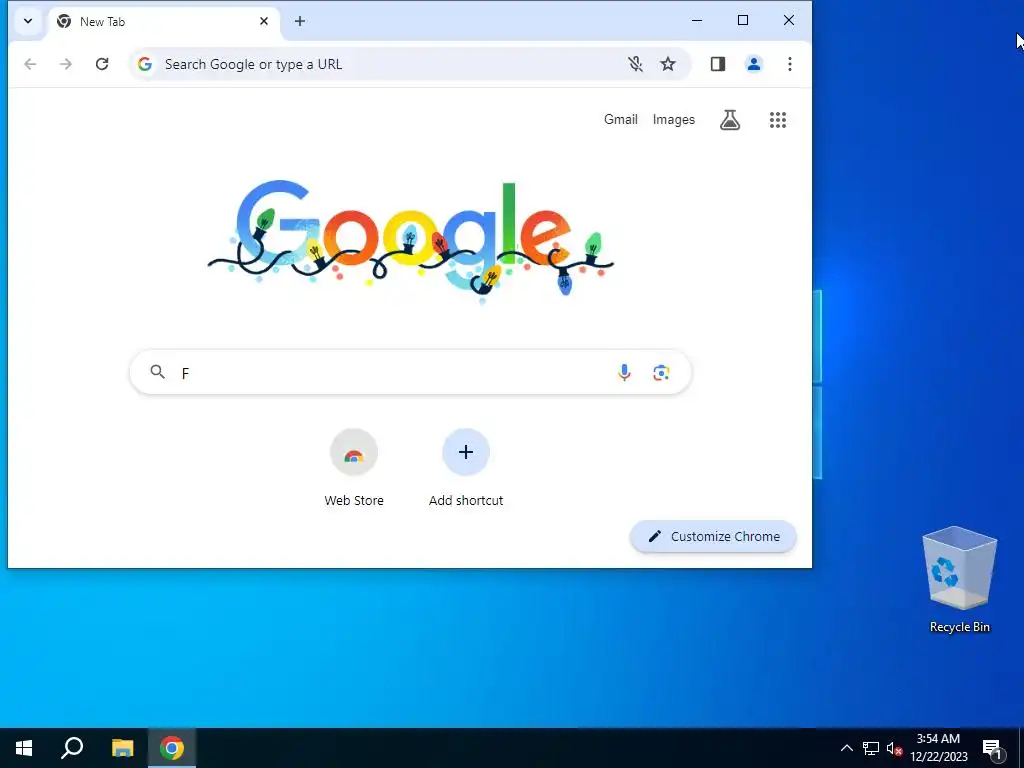Select the New Tab tab
1024x768 pixels.
coord(163,22)
